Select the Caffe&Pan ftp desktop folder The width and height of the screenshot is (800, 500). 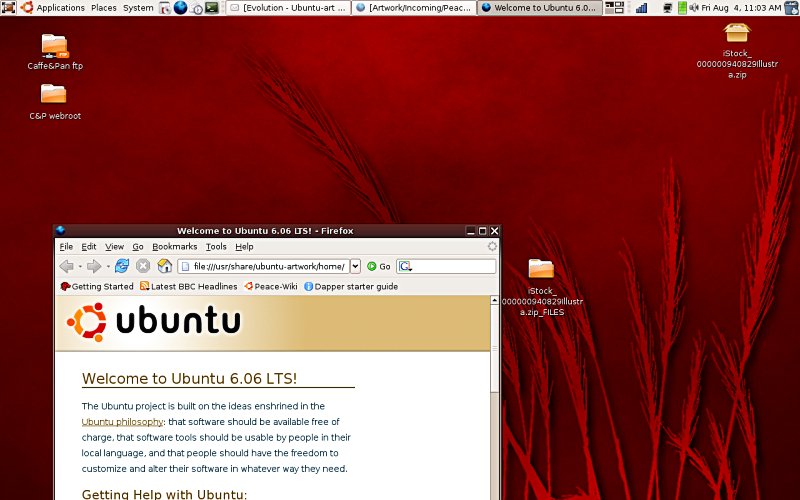55,52
